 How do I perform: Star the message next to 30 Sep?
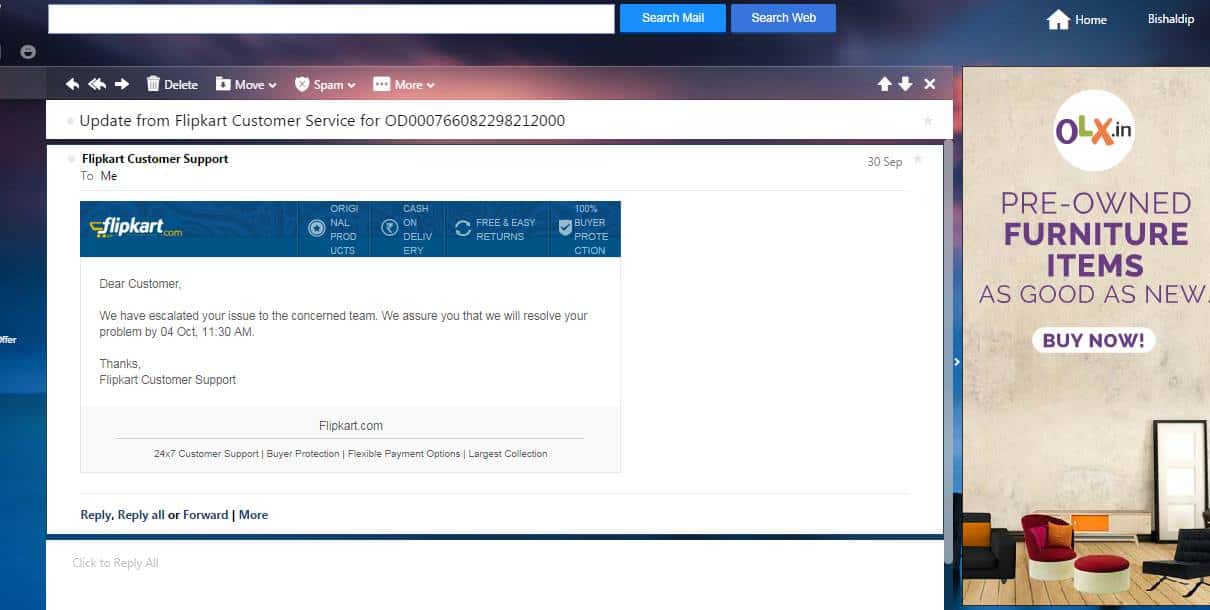[918, 159]
